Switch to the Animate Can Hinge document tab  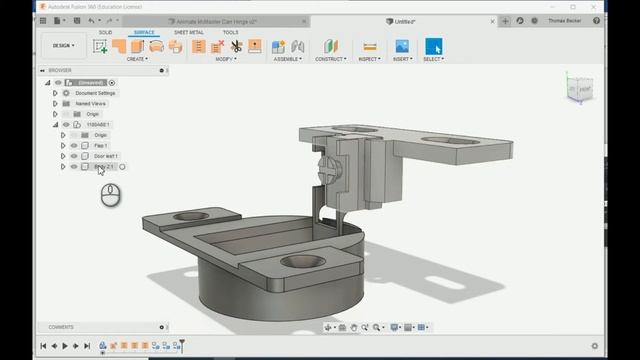(216, 21)
